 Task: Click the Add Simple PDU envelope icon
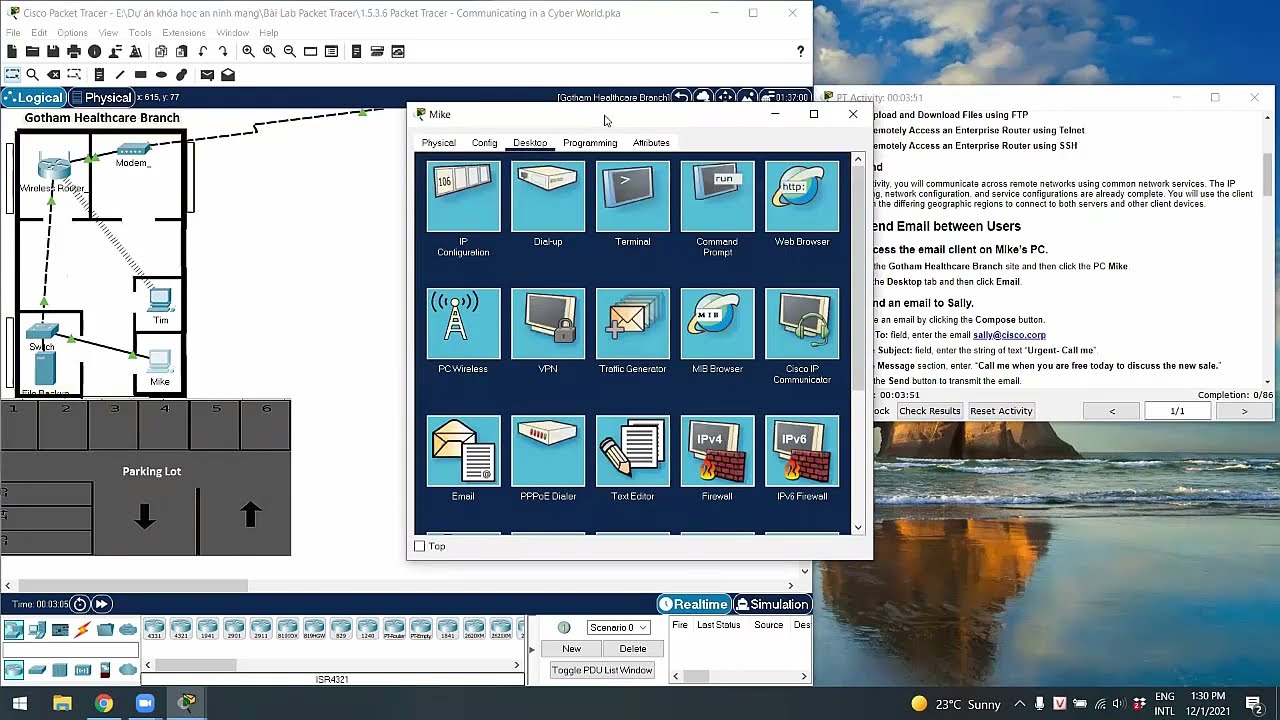click(x=207, y=74)
